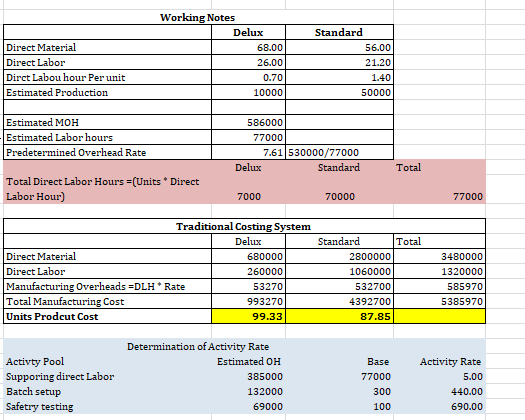Click the Base column header
This screenshot has width=525, height=420.
378,362
